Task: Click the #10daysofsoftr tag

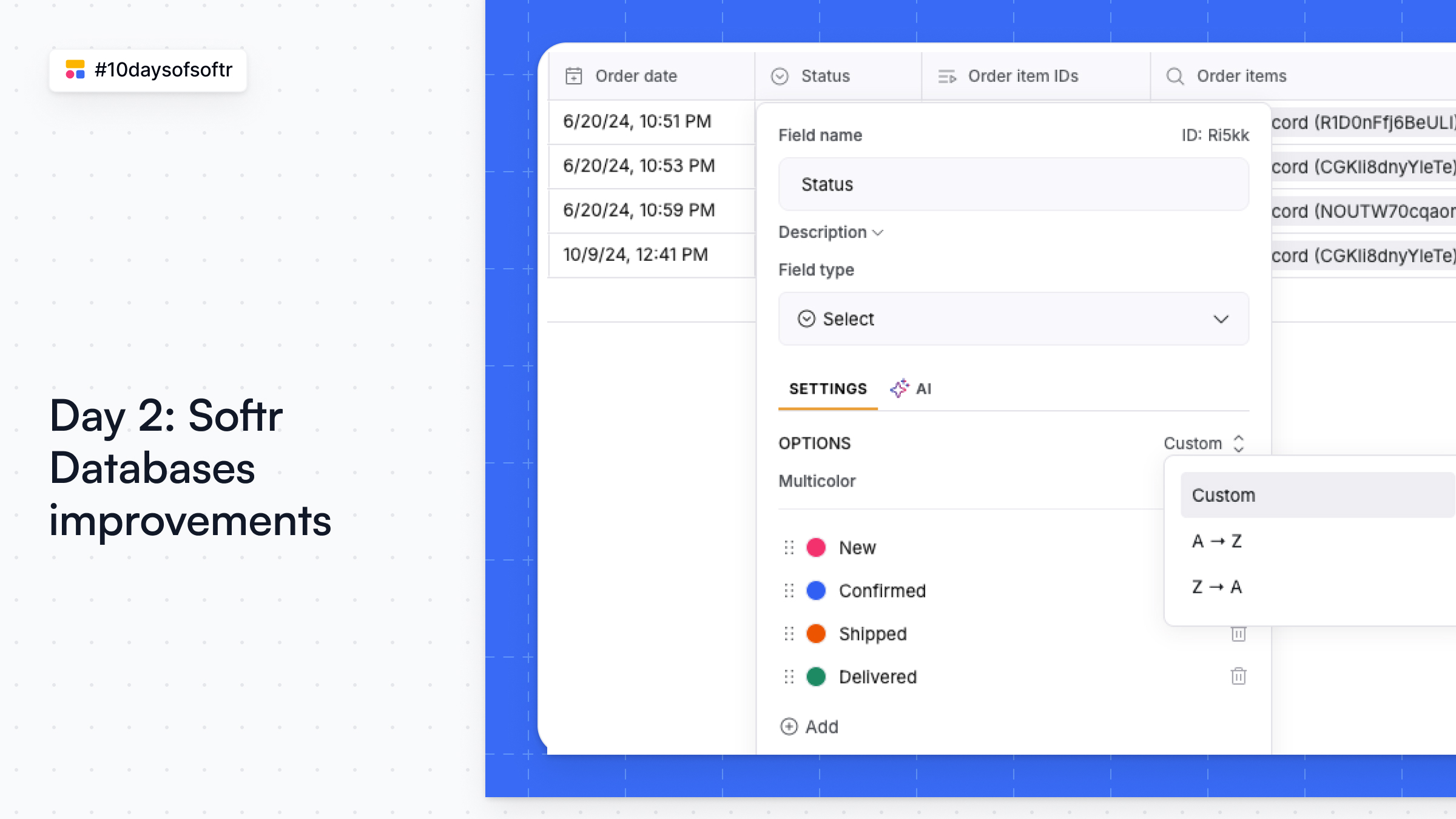Action: click(x=148, y=70)
